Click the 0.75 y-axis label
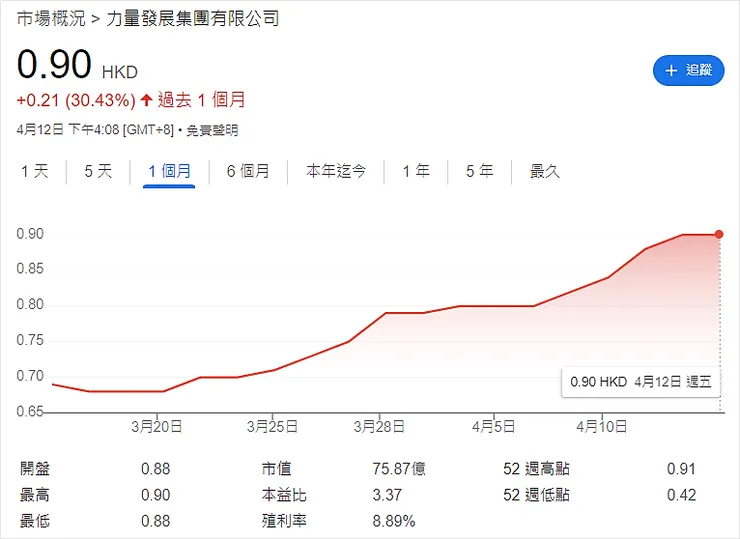Image resolution: width=740 pixels, height=539 pixels. point(30,340)
